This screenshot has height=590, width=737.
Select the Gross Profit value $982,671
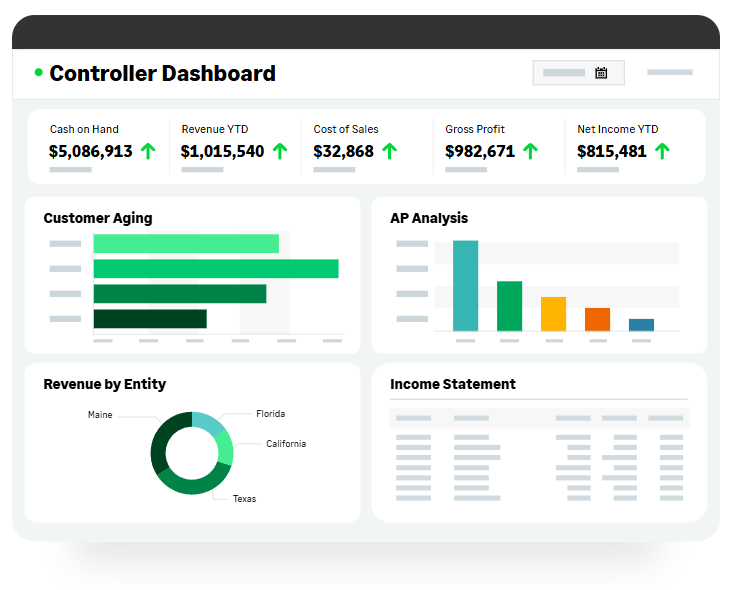pos(480,151)
